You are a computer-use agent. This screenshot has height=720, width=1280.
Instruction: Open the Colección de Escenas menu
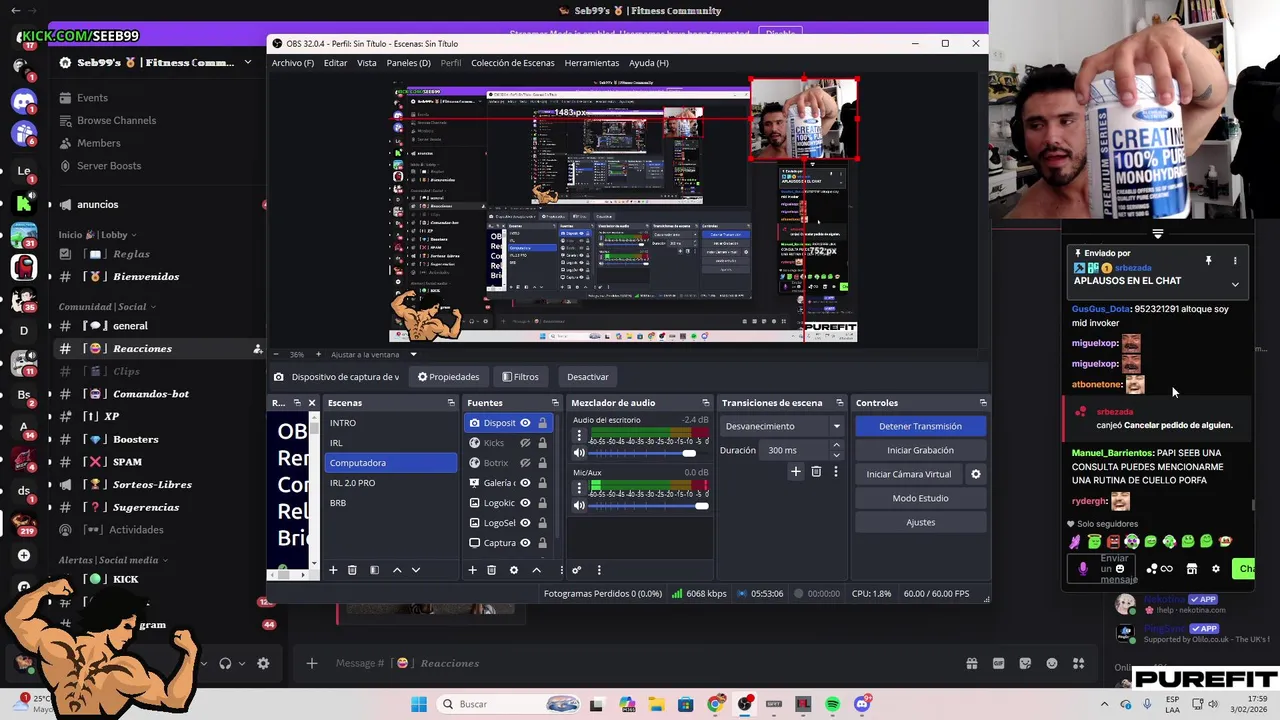[512, 63]
